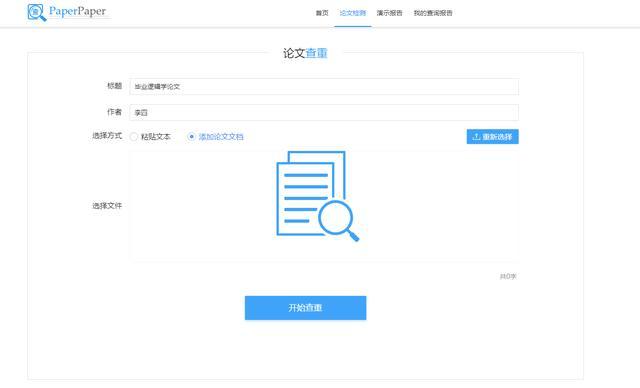Open the 论文检测 navigation tab
The image size is (640, 388).
click(x=353, y=13)
